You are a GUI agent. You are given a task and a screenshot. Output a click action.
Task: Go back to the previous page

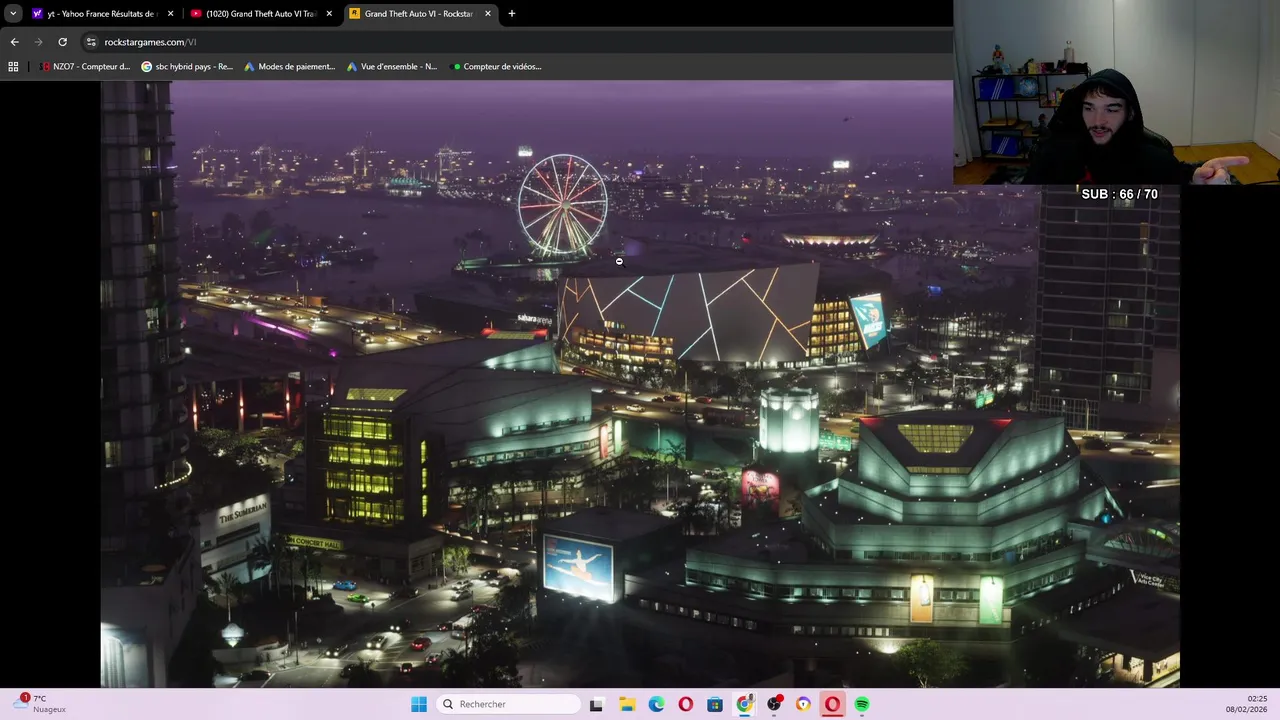[x=14, y=42]
